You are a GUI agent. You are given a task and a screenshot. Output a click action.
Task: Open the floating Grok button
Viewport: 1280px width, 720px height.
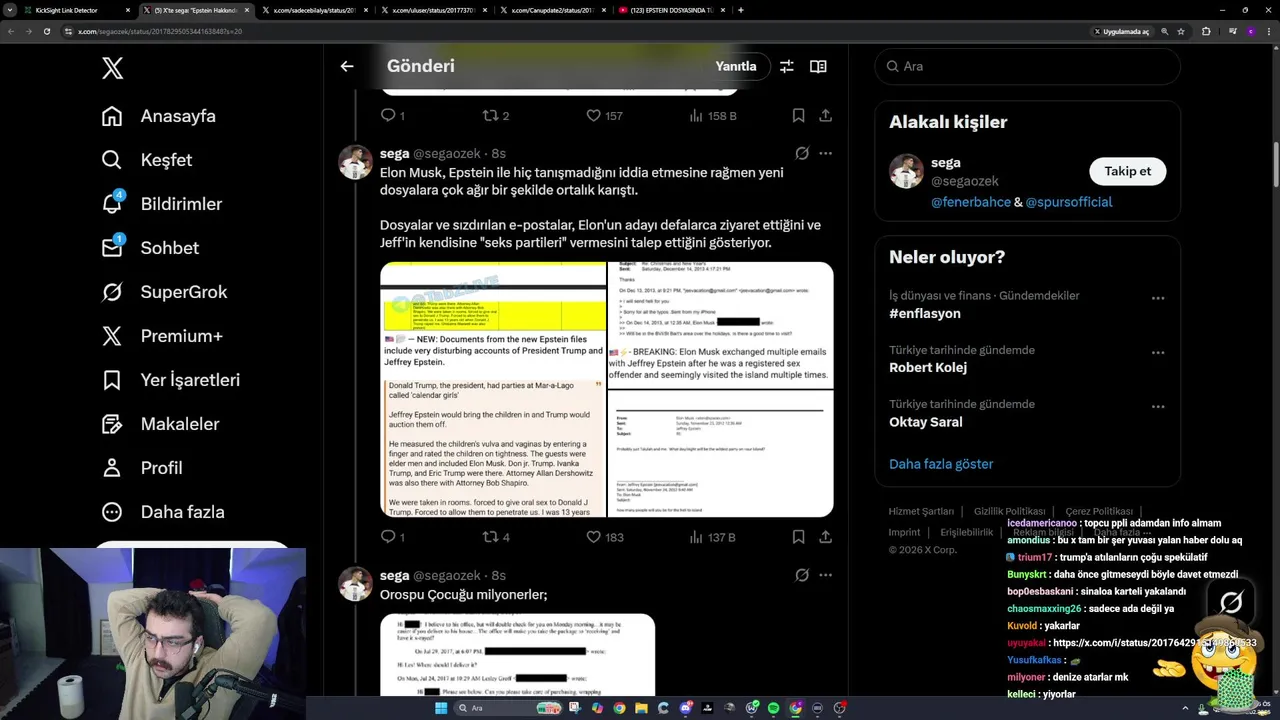1231,602
